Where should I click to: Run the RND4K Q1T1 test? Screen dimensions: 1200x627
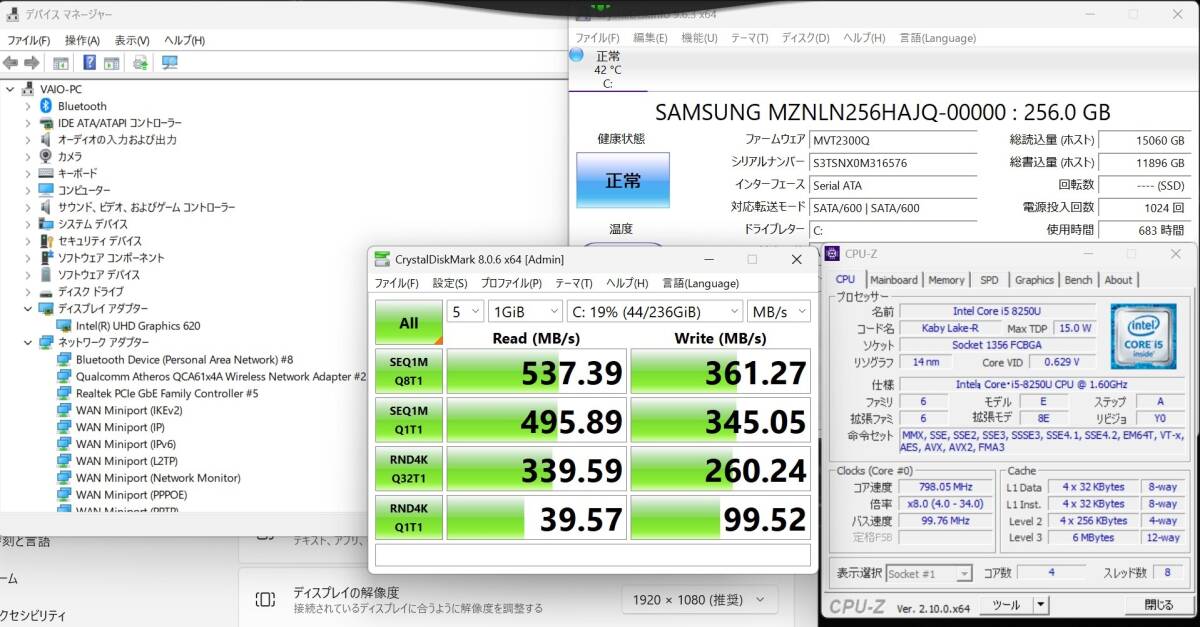408,518
